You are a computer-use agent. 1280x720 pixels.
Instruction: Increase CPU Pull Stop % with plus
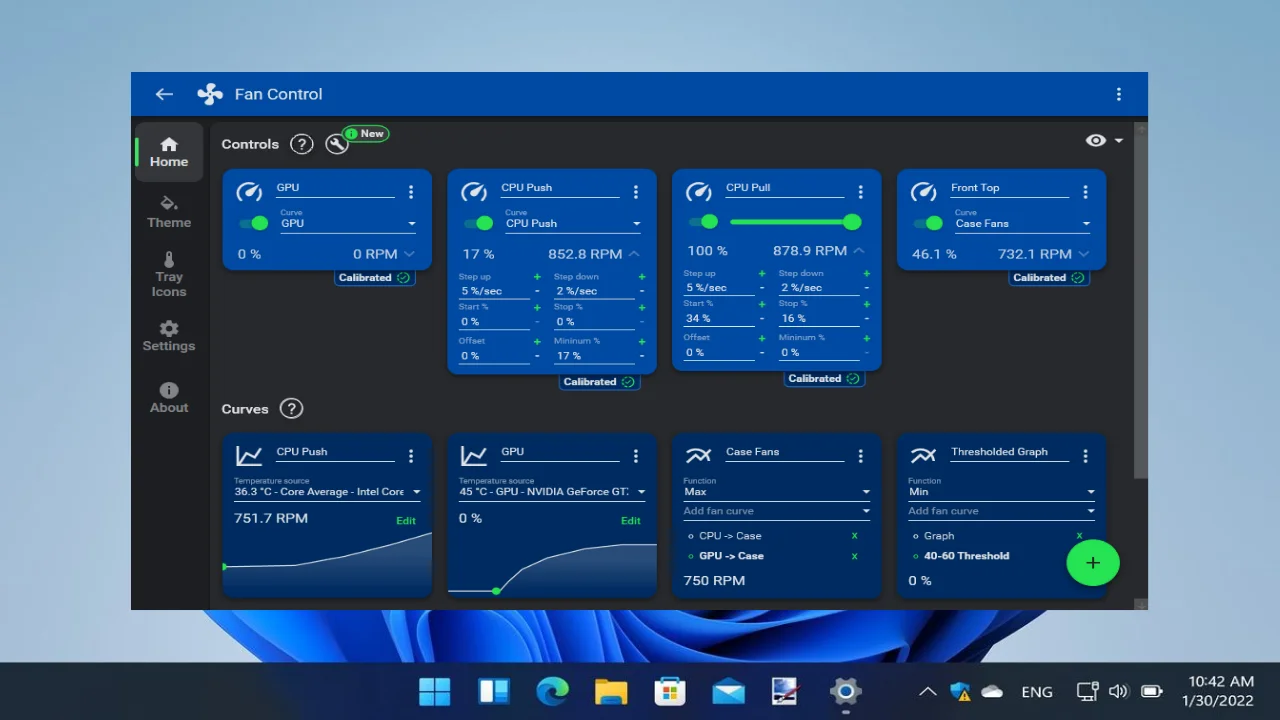click(867, 303)
